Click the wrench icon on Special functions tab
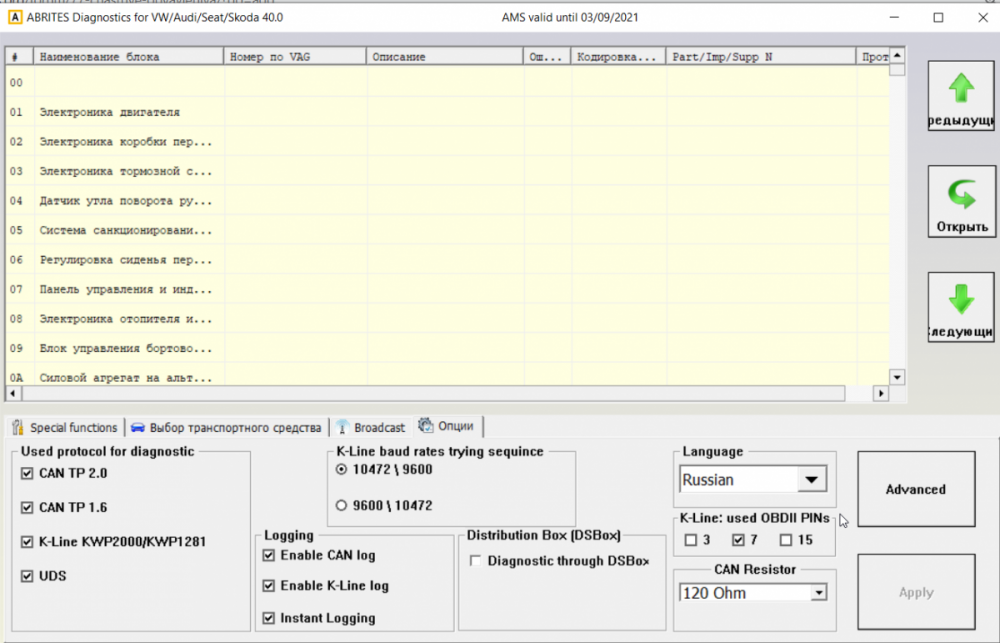This screenshot has height=643, width=1000. point(18,427)
